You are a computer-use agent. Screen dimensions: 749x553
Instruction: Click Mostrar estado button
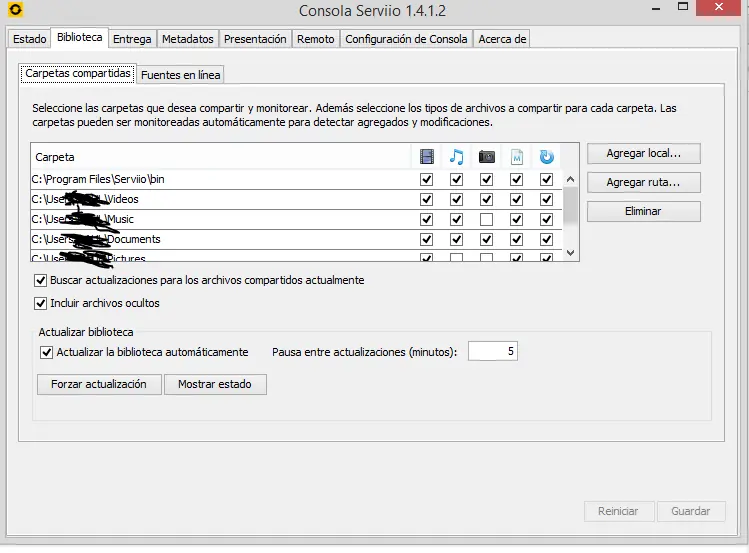[215, 384]
